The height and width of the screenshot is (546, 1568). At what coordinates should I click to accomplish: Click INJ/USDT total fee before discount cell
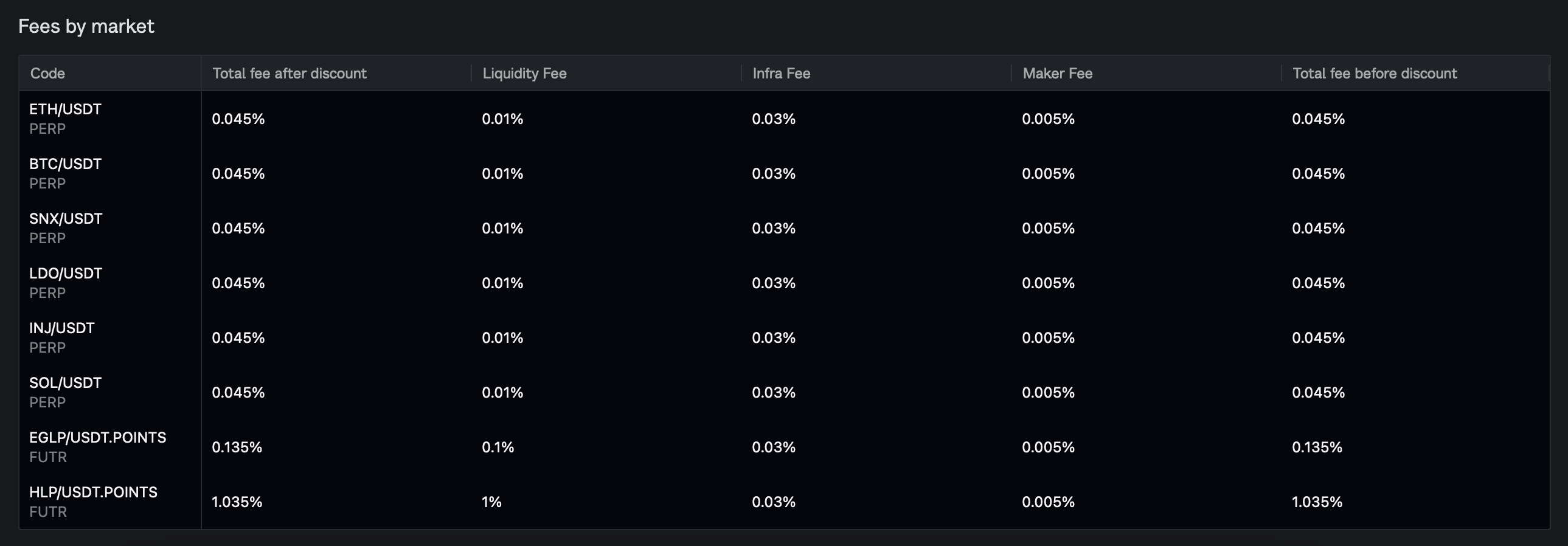pyautogui.click(x=1319, y=339)
